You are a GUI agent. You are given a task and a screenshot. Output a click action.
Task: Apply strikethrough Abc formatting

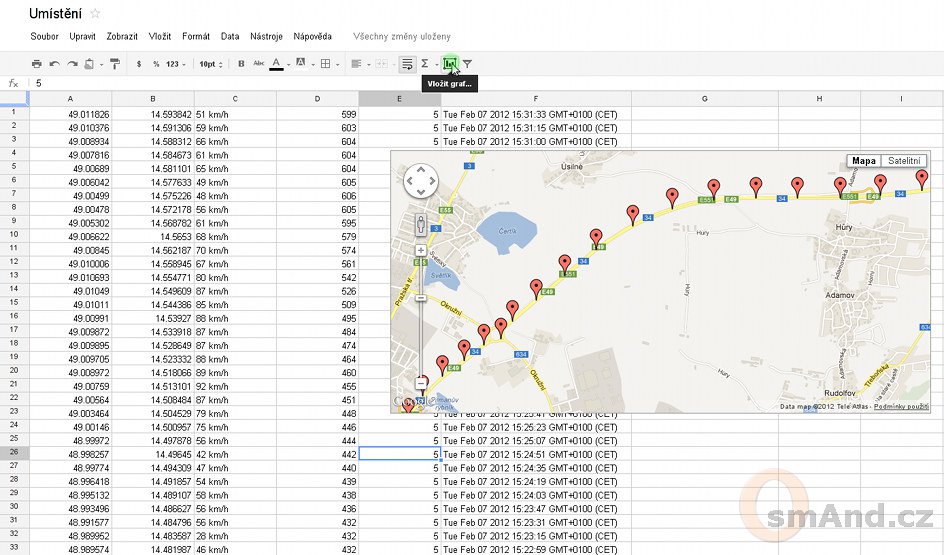pos(259,63)
